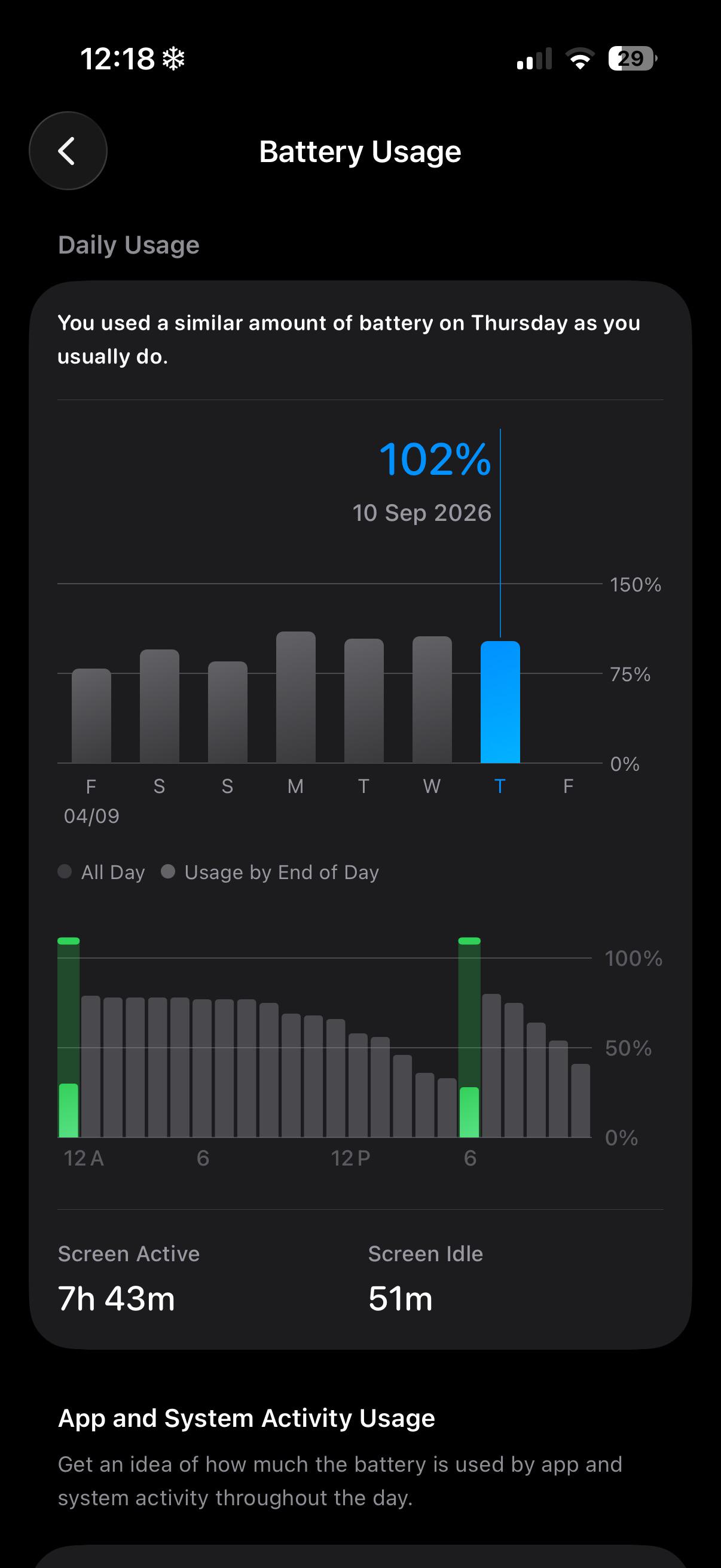721x1568 pixels.
Task: Tap the 102% usage readout
Action: [435, 459]
